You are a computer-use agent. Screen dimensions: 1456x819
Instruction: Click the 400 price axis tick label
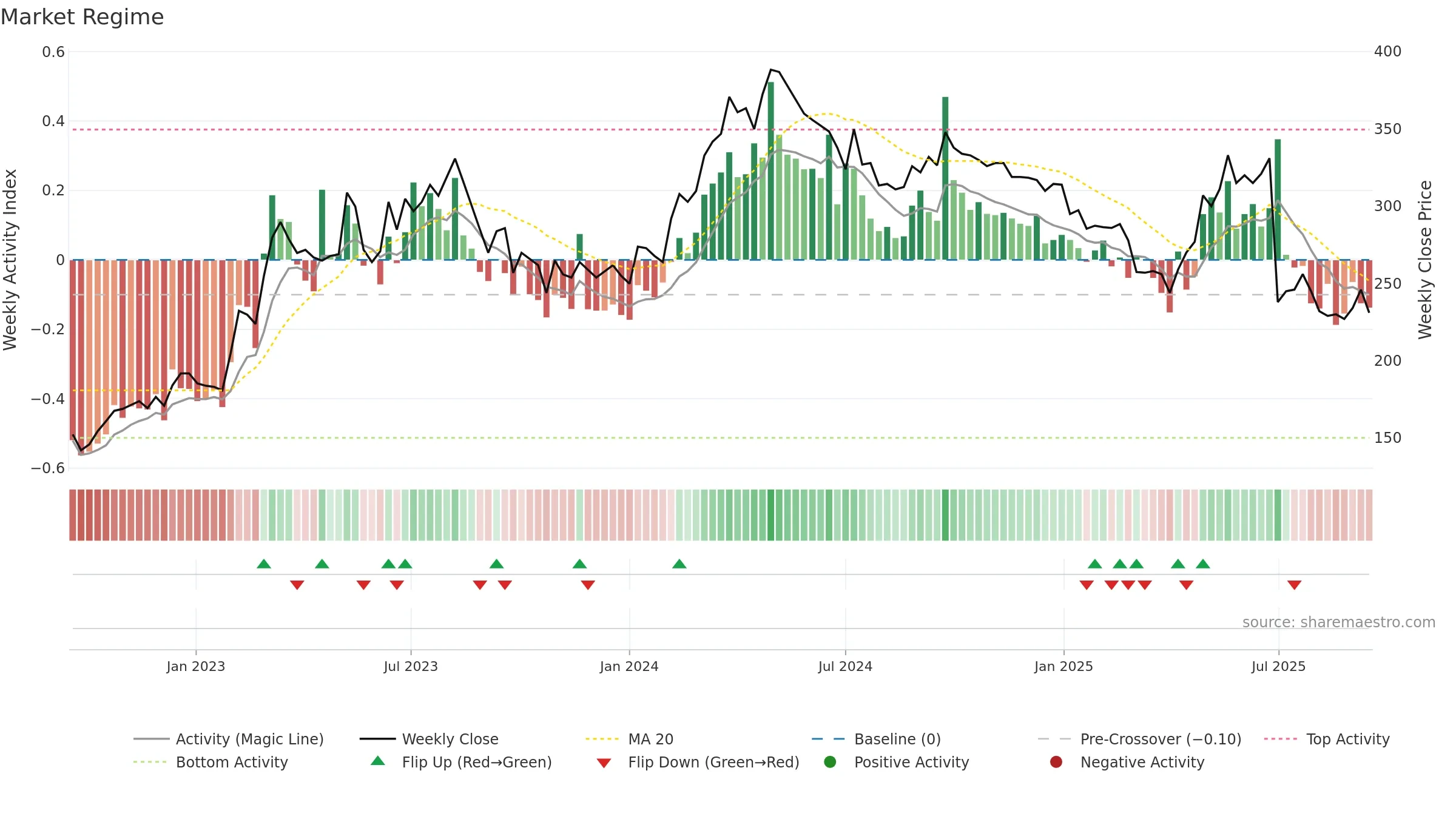[x=1387, y=52]
